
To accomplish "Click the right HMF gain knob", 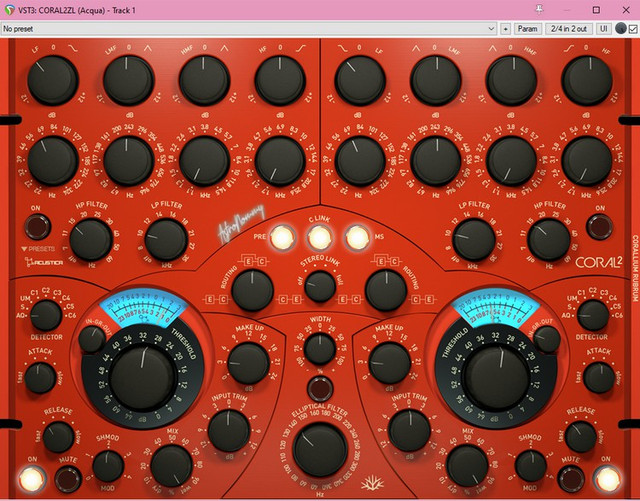I will pos(511,80).
